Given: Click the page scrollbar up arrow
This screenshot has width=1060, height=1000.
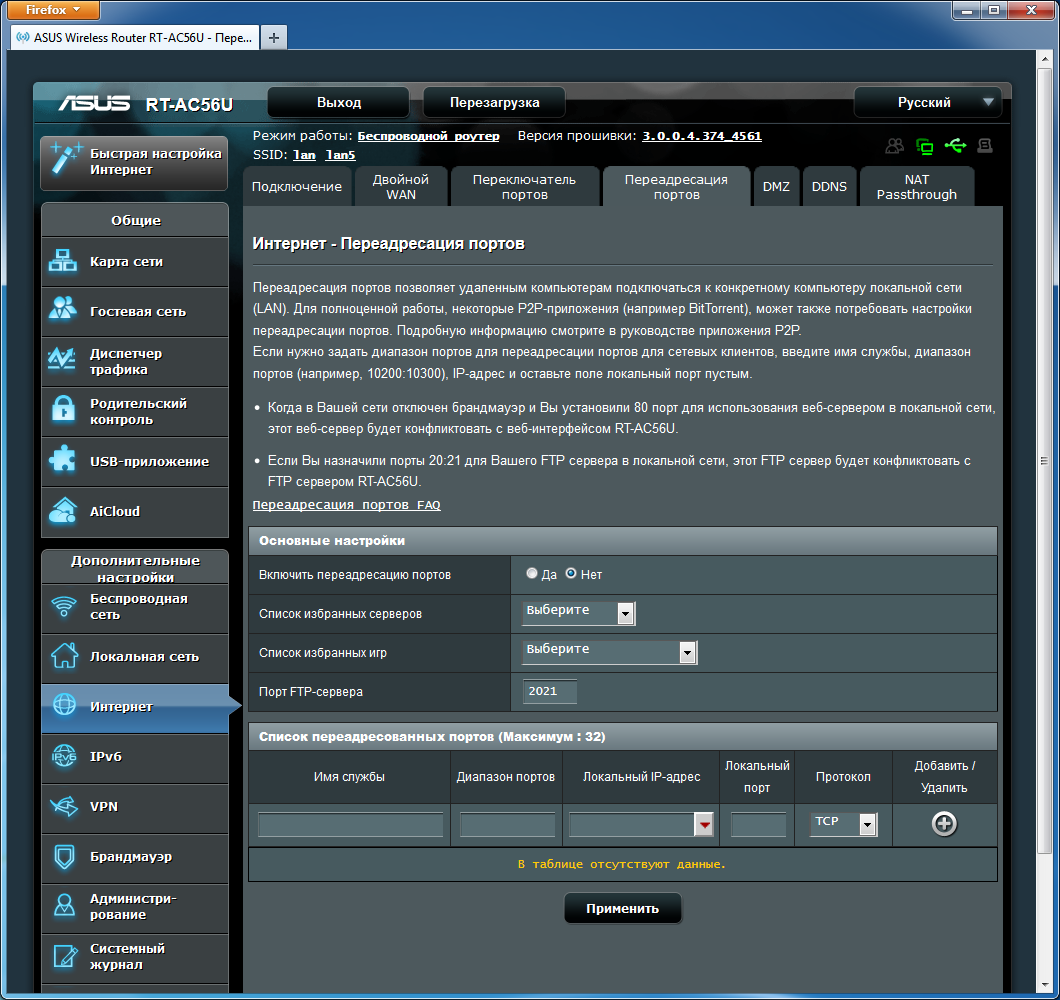Looking at the screenshot, I should click(1044, 59).
